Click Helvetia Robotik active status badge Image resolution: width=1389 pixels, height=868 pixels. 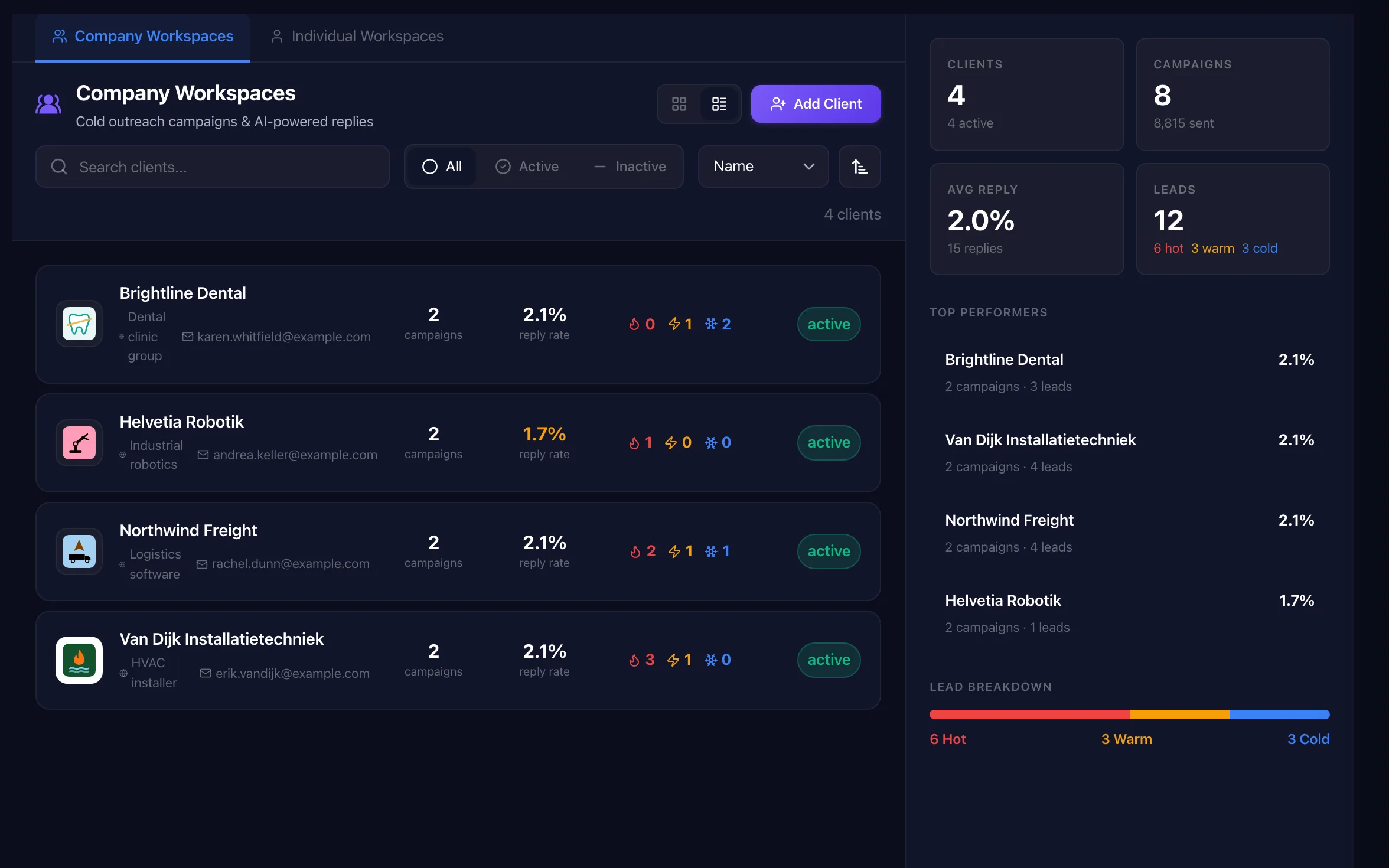[x=829, y=443]
